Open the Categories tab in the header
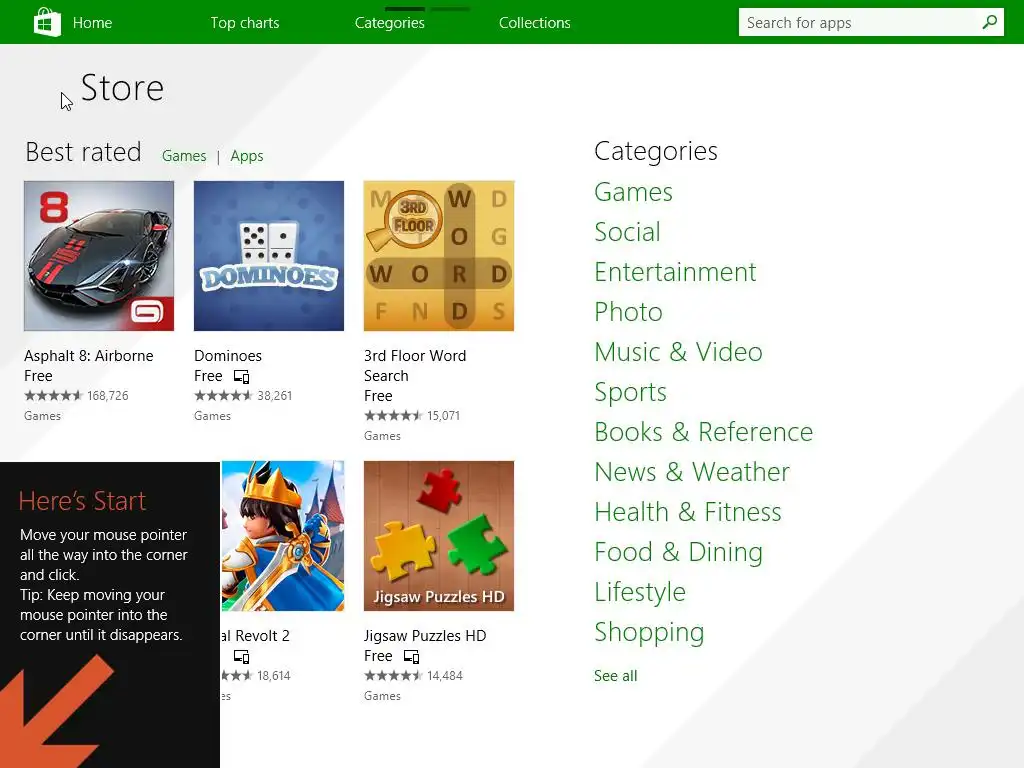Screen dimensions: 1024x768 [x=389, y=23]
